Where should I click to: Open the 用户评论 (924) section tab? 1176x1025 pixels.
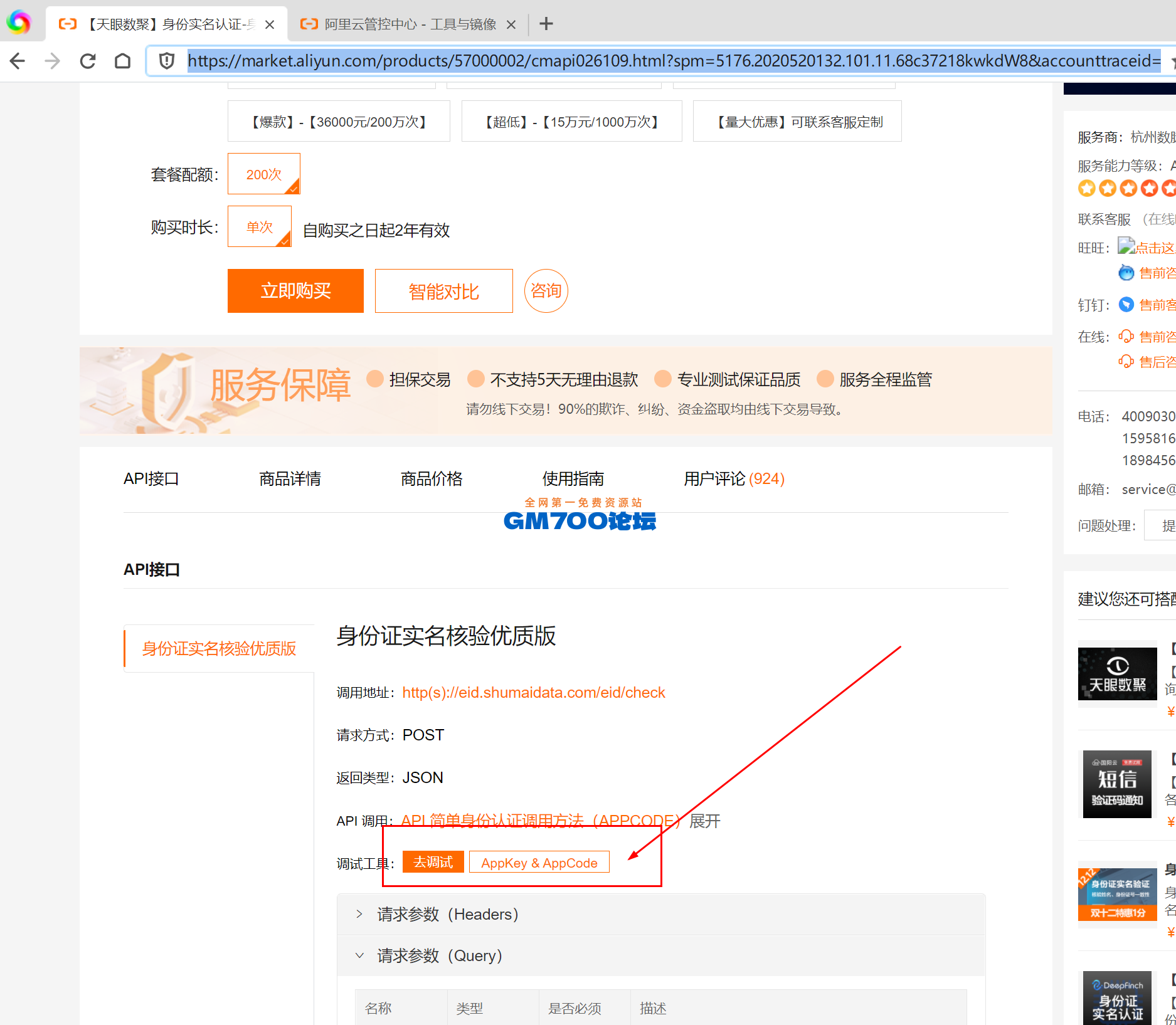coord(733,478)
